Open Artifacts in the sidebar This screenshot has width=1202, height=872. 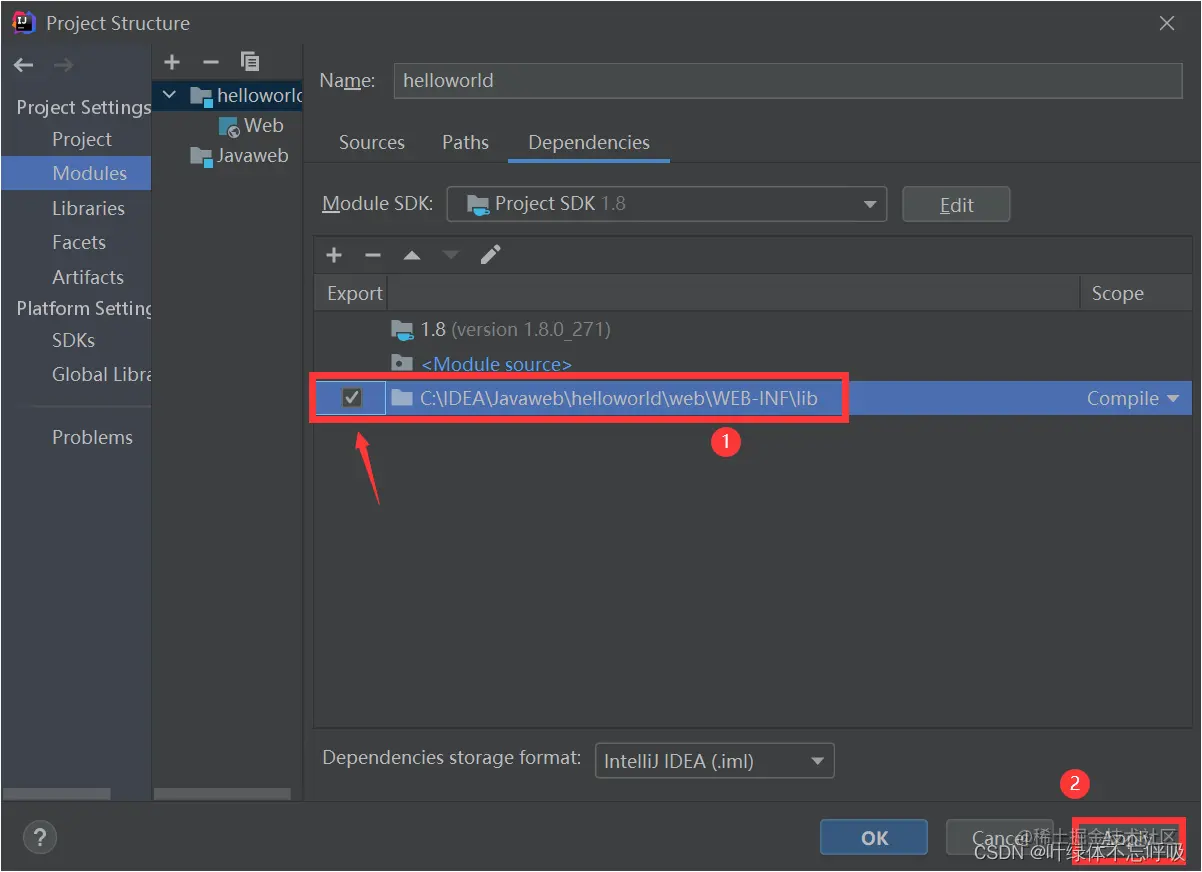76,277
